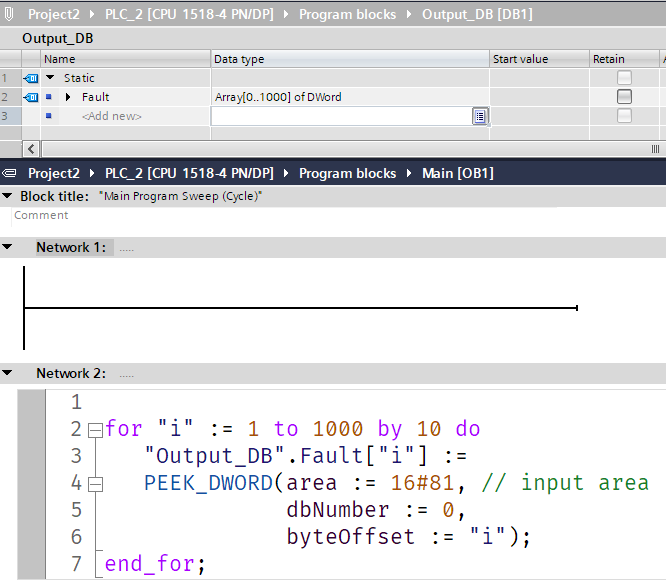Collapse Network 1 section

8,247
